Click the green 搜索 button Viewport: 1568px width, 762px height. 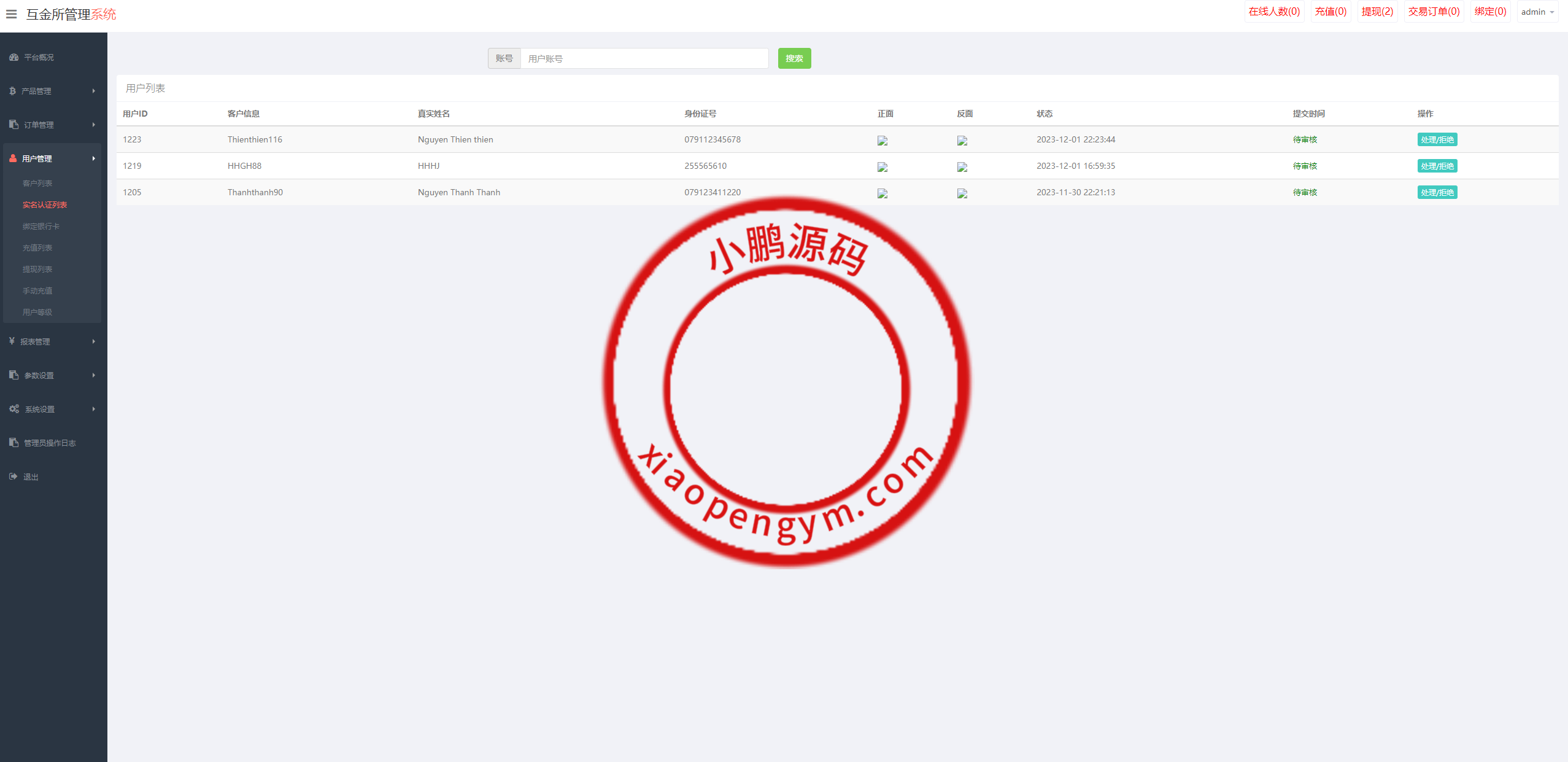point(794,58)
